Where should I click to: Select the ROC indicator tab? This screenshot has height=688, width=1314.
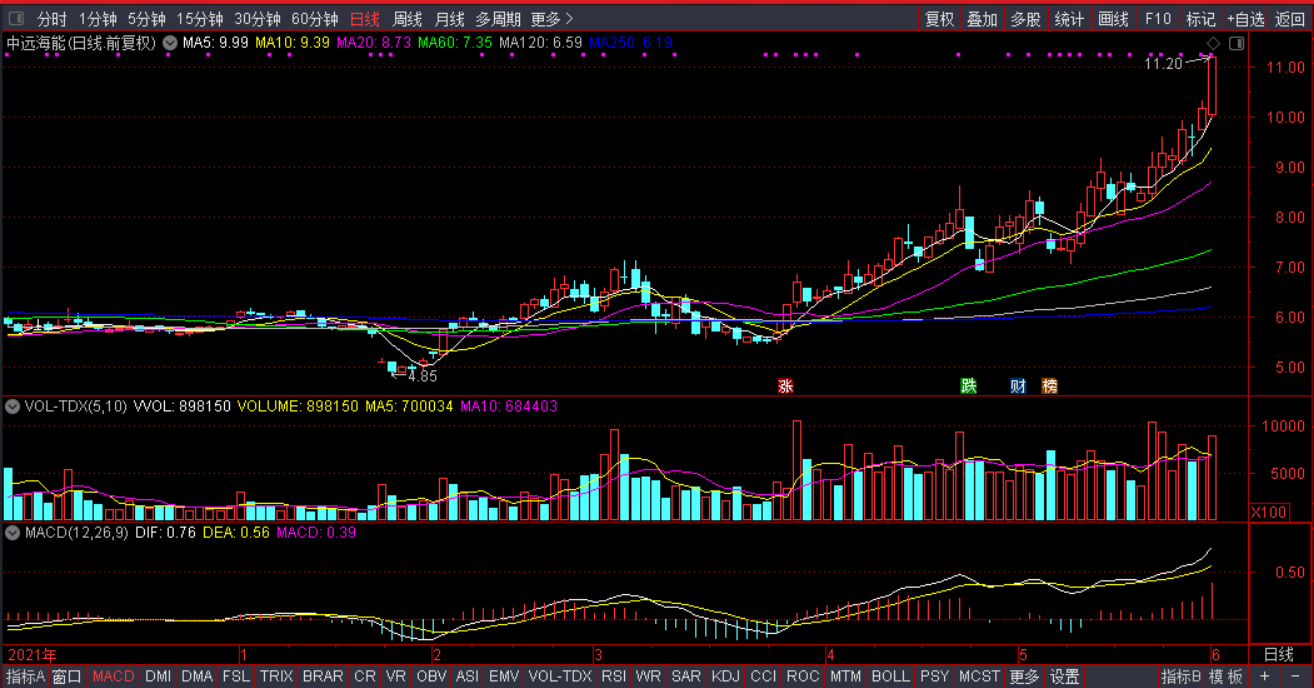click(803, 677)
